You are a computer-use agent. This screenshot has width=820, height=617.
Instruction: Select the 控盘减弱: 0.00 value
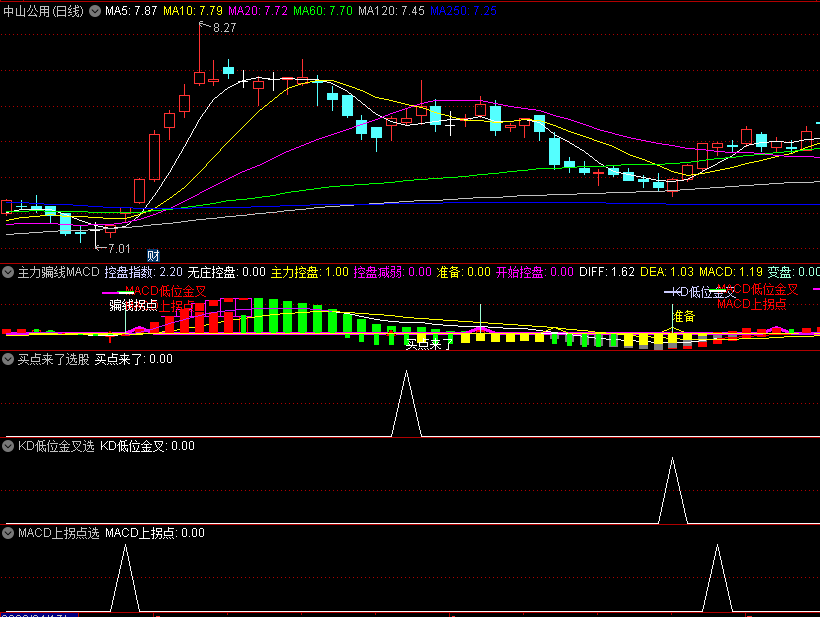tap(393, 272)
